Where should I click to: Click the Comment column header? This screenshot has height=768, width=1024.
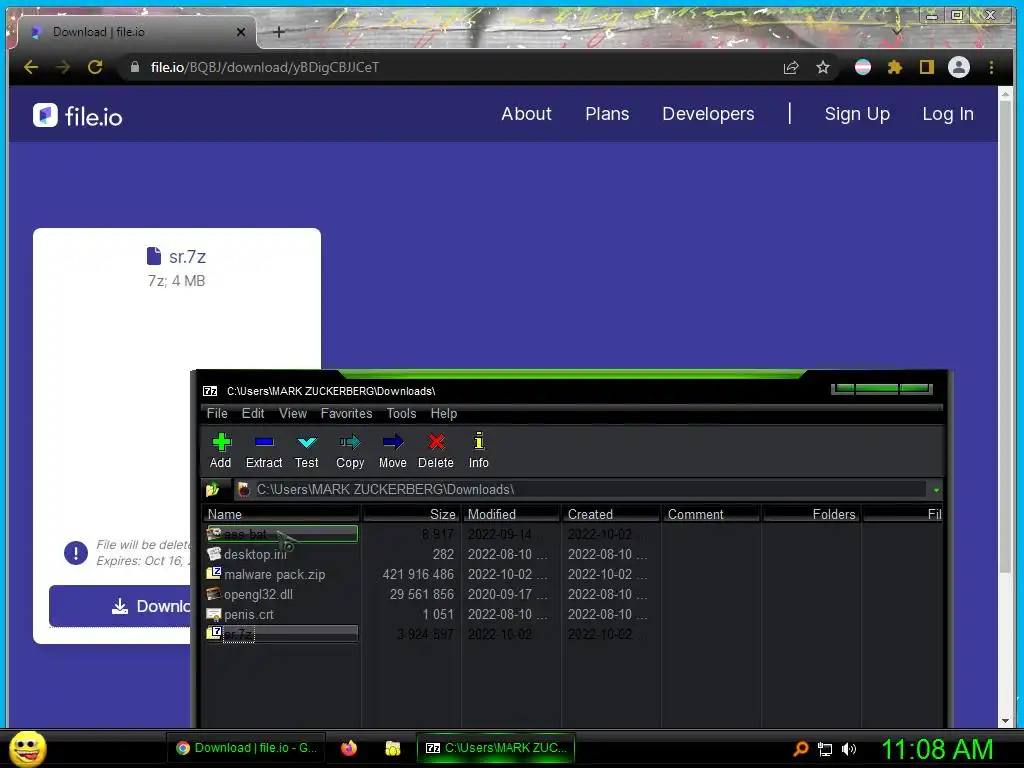pyautogui.click(x=711, y=515)
